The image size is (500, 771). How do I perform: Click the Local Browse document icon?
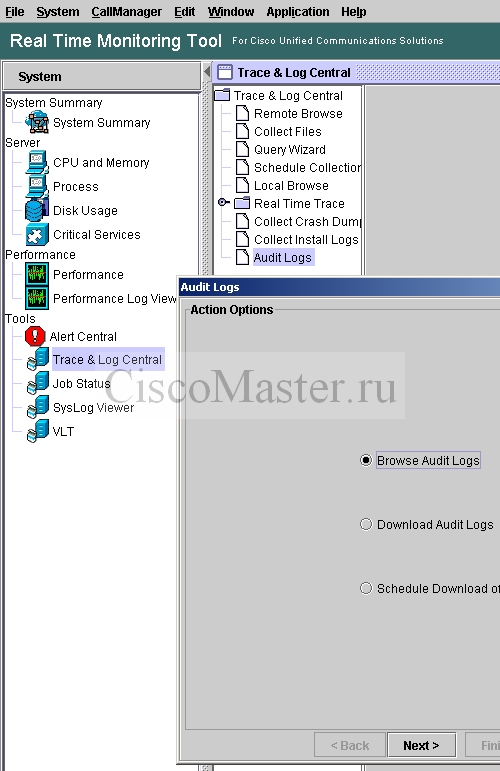(242, 185)
